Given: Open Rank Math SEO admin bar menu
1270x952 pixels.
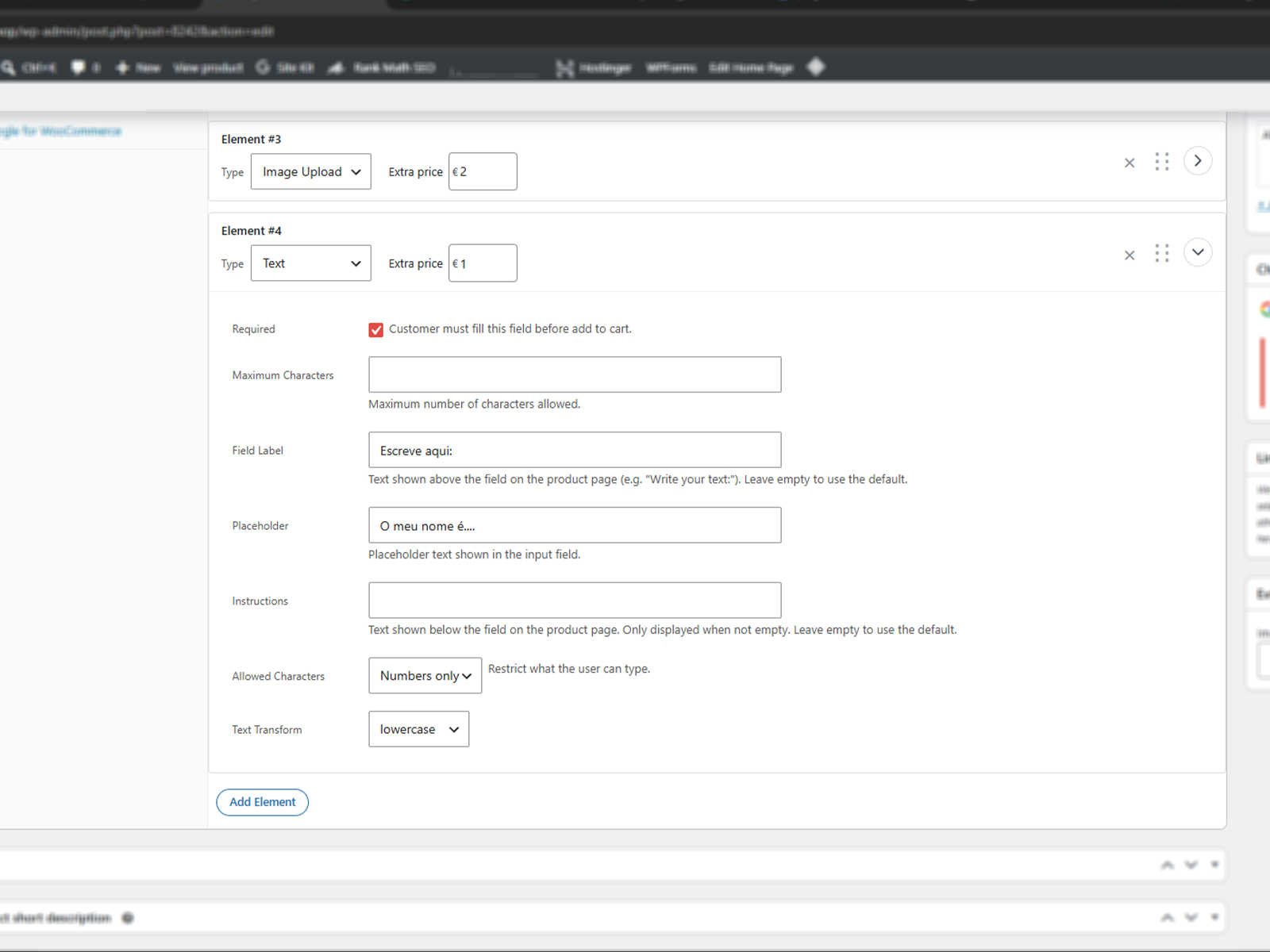Looking at the screenshot, I should click(x=382, y=68).
